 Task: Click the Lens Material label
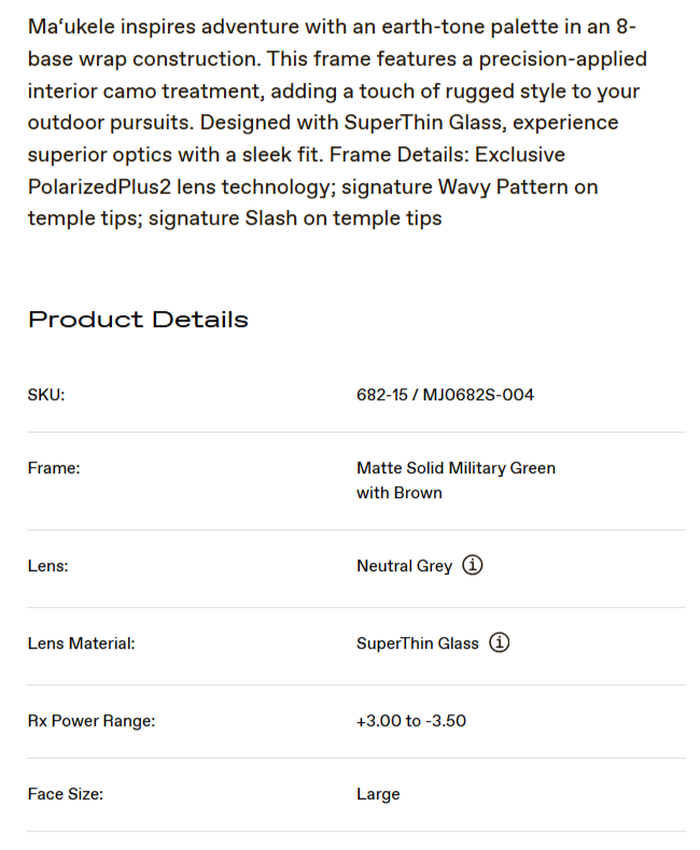[81, 644]
